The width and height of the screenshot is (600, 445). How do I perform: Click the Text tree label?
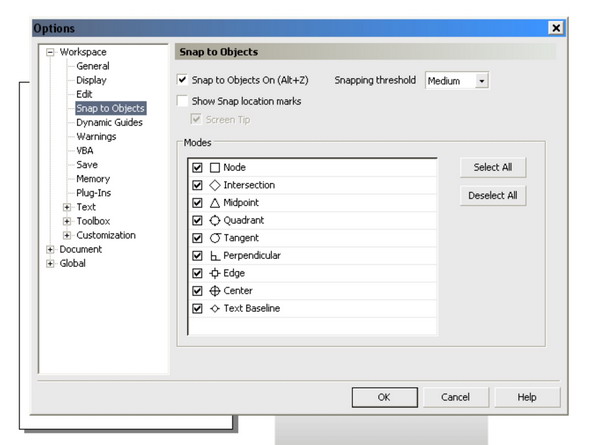point(86,207)
